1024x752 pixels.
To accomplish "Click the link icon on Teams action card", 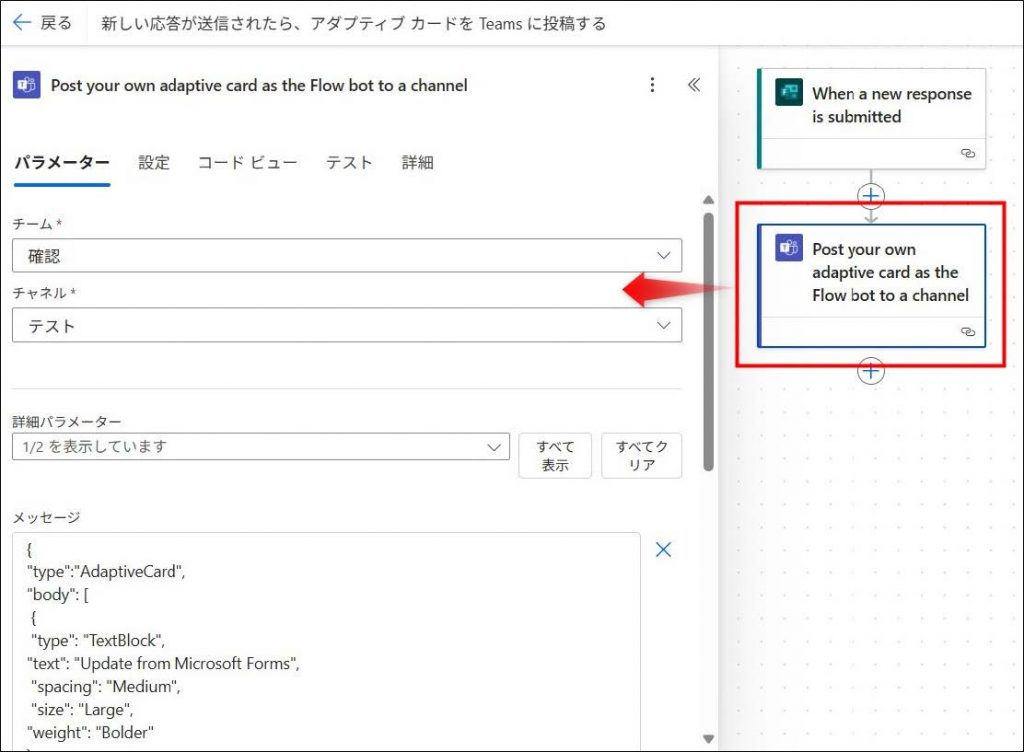I will (x=968, y=332).
